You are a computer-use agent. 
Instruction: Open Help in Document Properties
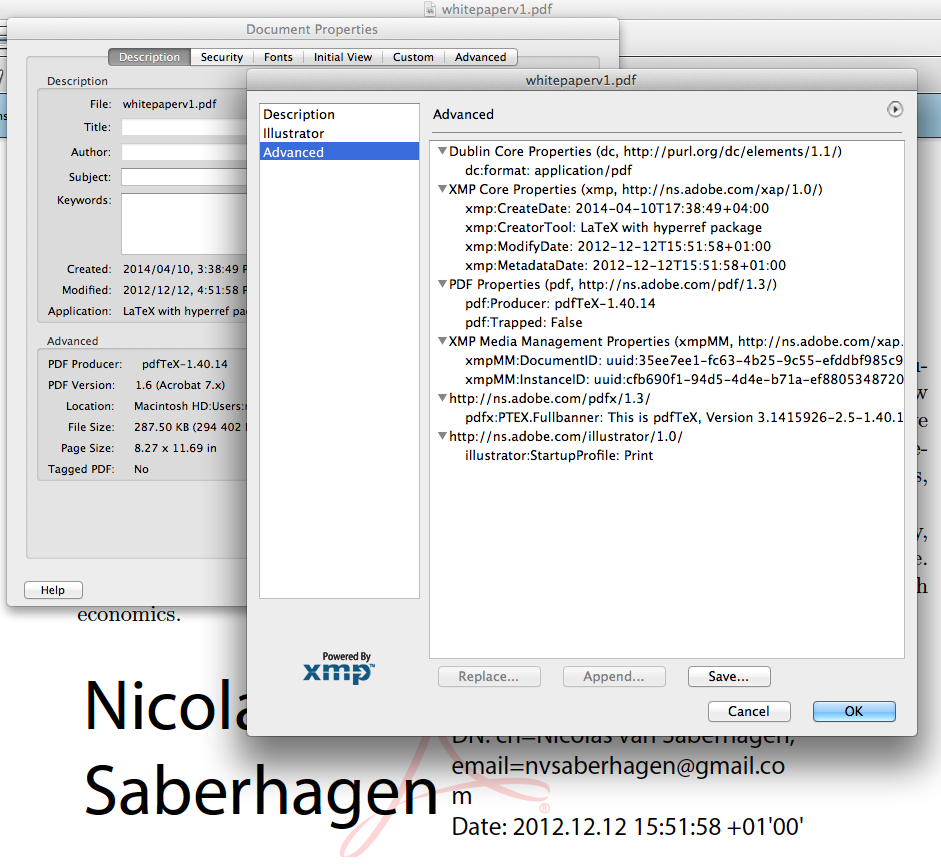coord(53,590)
